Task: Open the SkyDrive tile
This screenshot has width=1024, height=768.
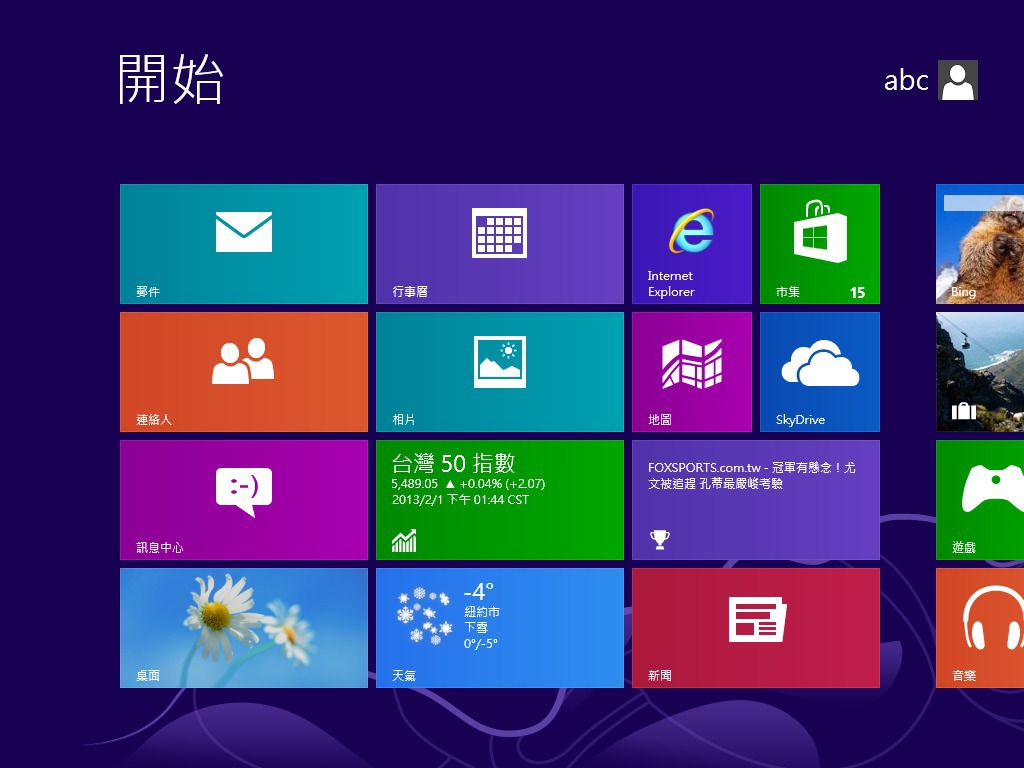Action: click(x=820, y=372)
